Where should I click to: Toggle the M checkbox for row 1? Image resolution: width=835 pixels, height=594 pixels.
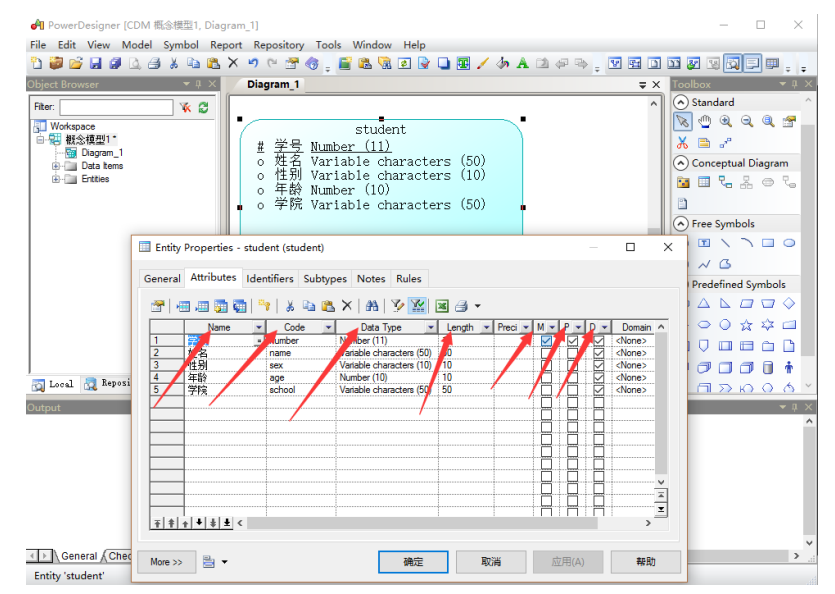coord(546,341)
